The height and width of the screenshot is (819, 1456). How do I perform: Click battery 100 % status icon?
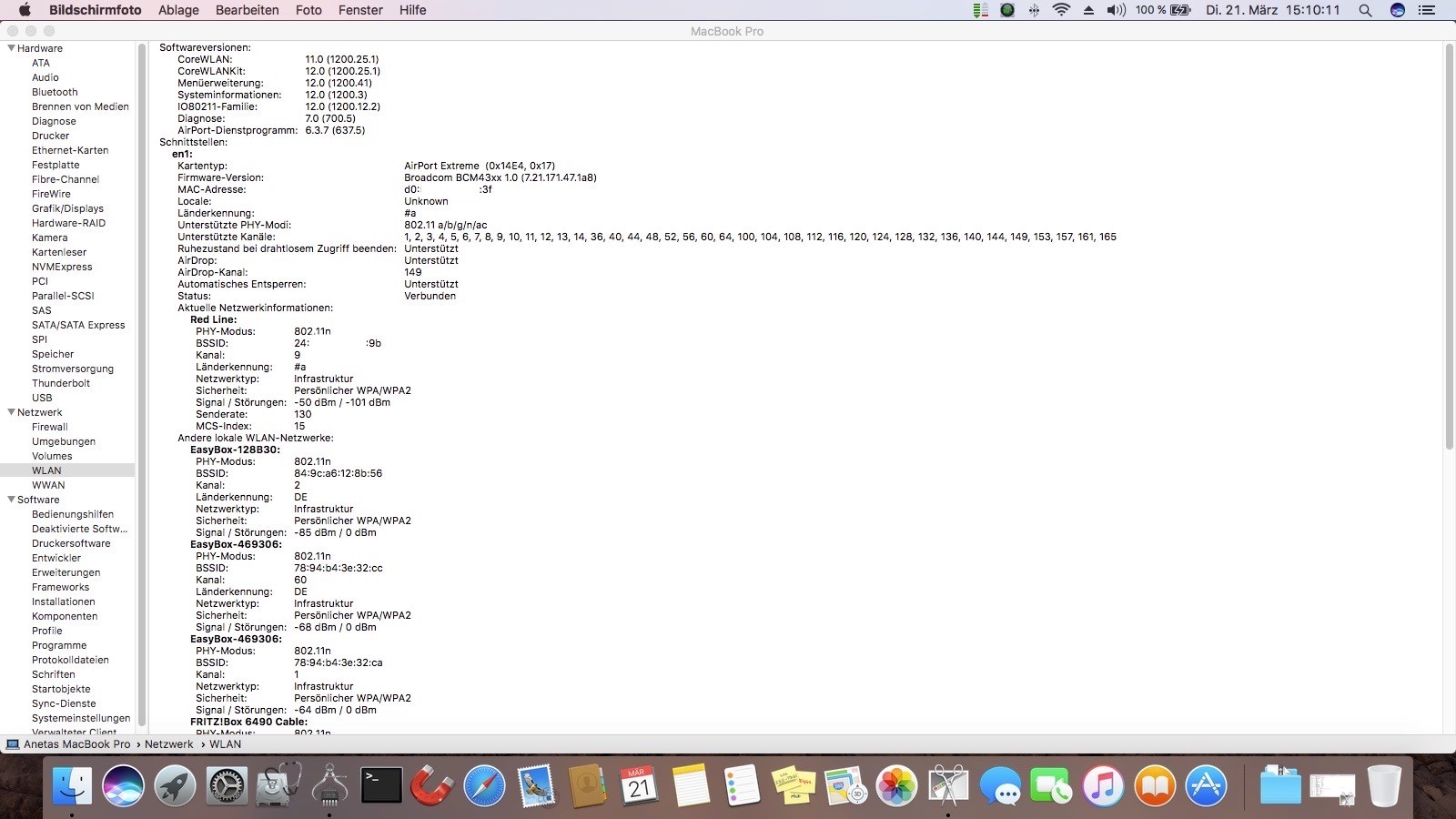[1163, 10]
